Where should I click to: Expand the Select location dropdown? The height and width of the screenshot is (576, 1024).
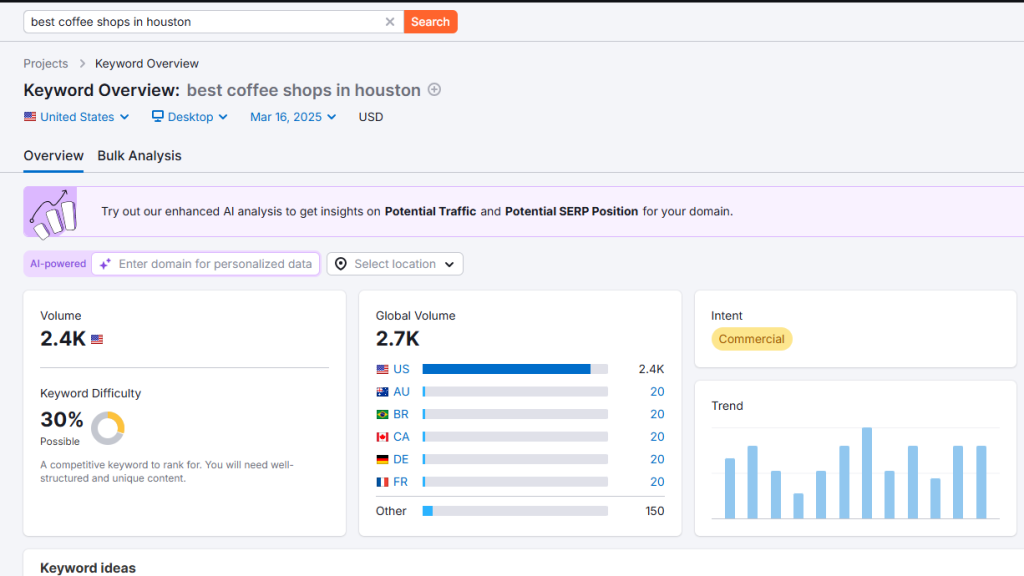click(395, 264)
